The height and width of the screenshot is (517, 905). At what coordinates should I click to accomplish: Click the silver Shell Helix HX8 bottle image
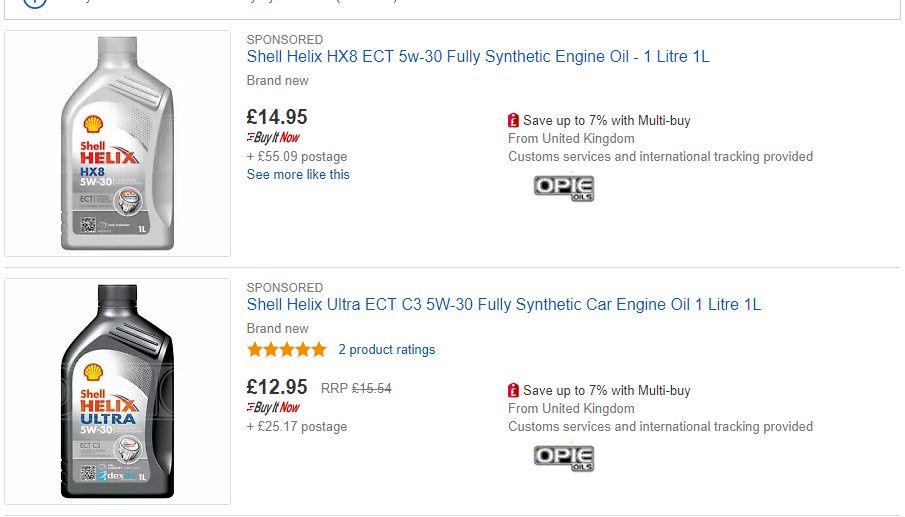pyautogui.click(x=117, y=143)
